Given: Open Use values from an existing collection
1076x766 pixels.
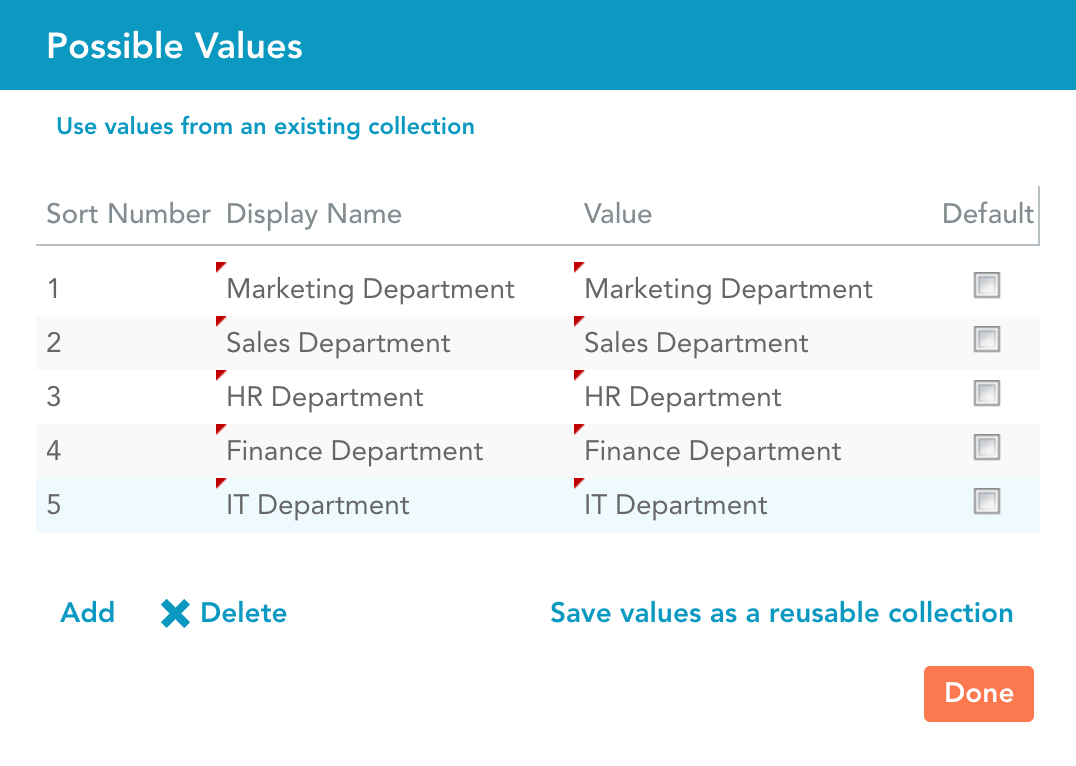Looking at the screenshot, I should 265,126.
